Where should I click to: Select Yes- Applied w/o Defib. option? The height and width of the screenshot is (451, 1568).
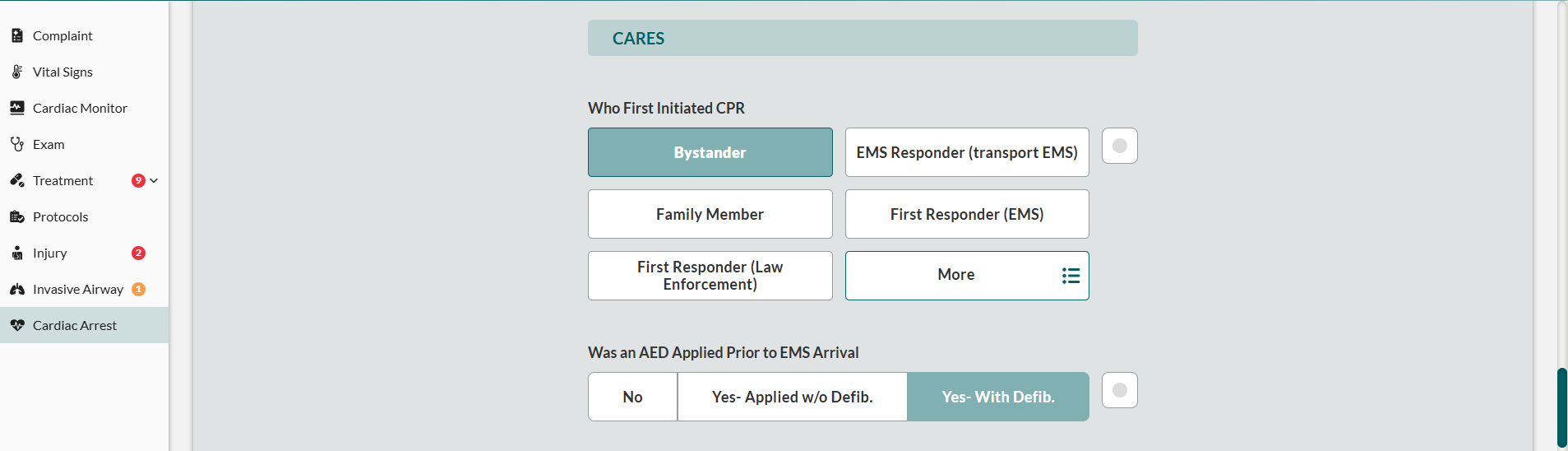792,397
